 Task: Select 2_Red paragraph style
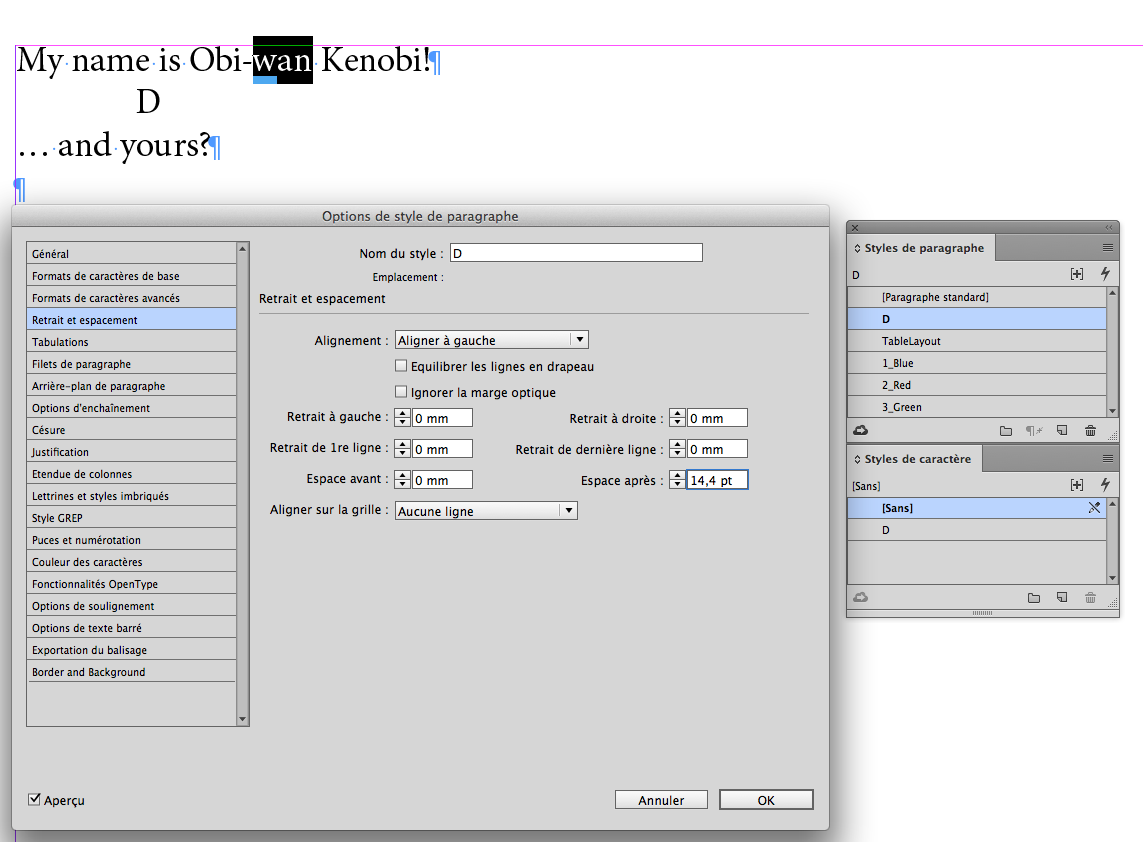coord(977,385)
